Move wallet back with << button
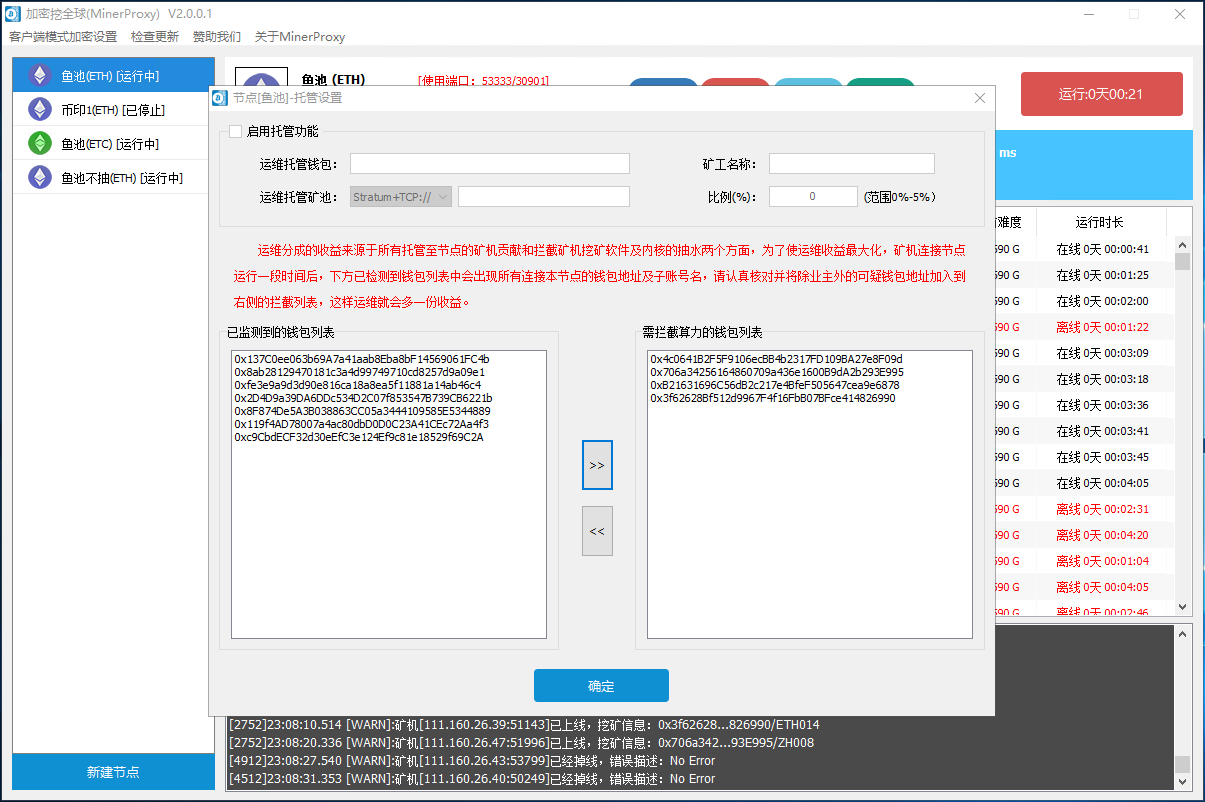Viewport: 1205px width, 802px height. (597, 531)
